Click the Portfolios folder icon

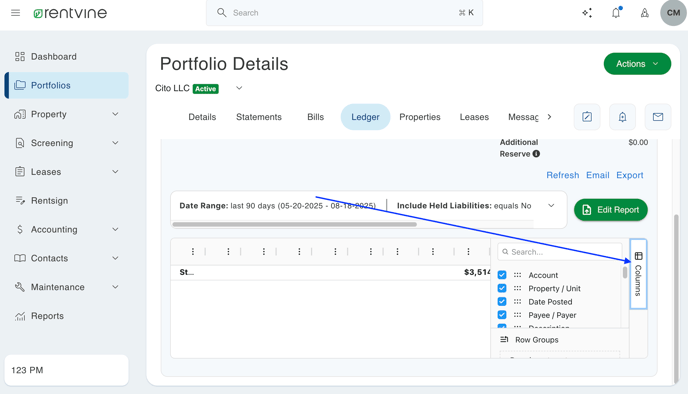tap(20, 85)
